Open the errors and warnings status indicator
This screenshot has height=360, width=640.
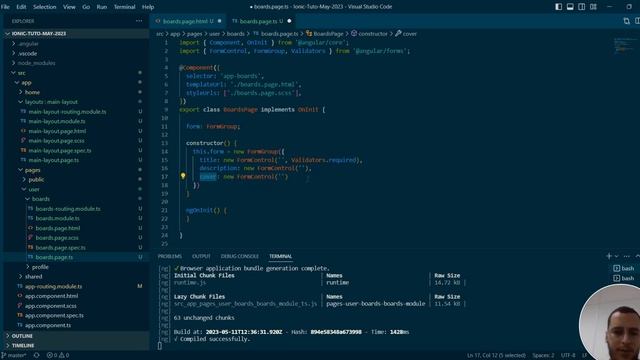58,355
